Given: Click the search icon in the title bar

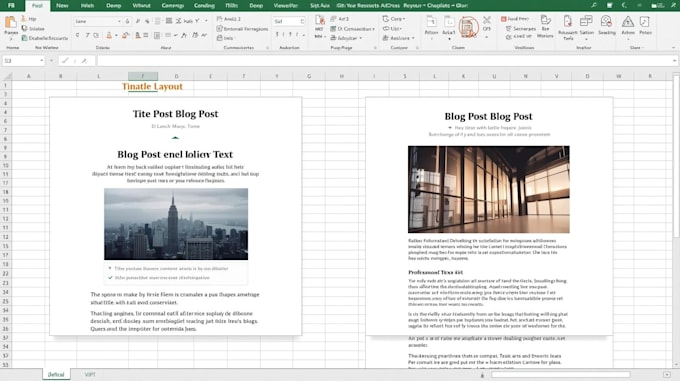Looking at the screenshot, I should (x=594, y=5).
